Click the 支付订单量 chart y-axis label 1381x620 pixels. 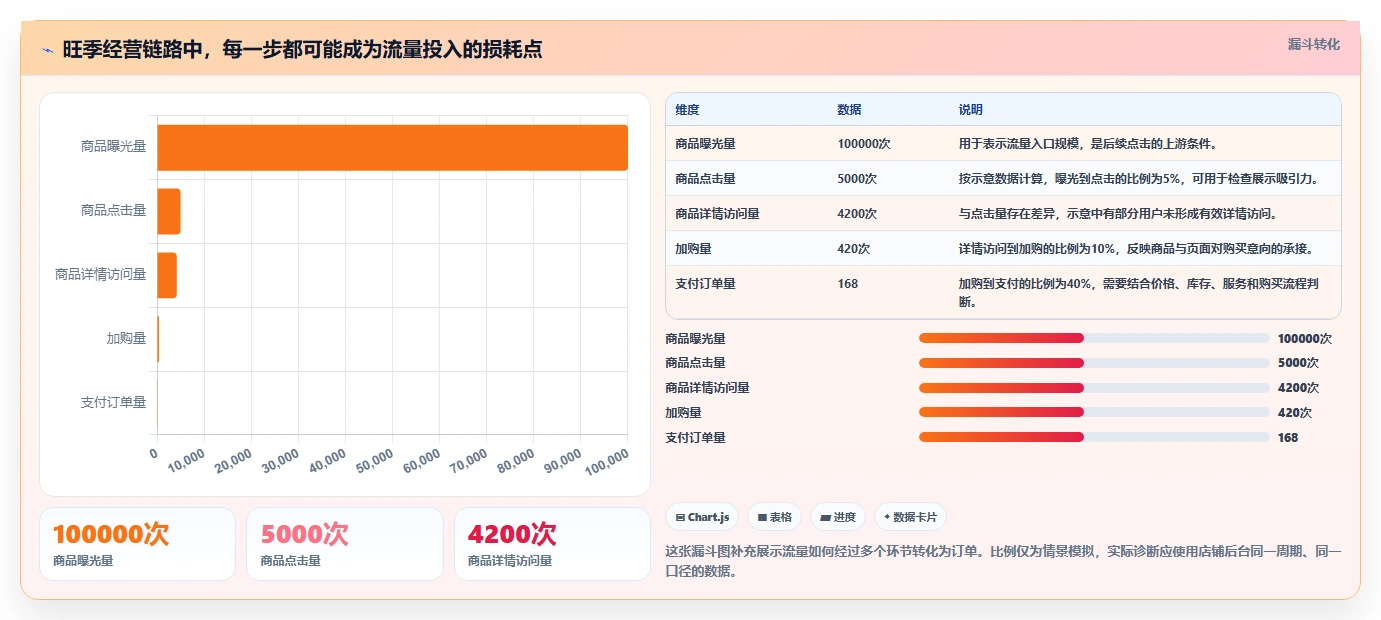(113, 403)
